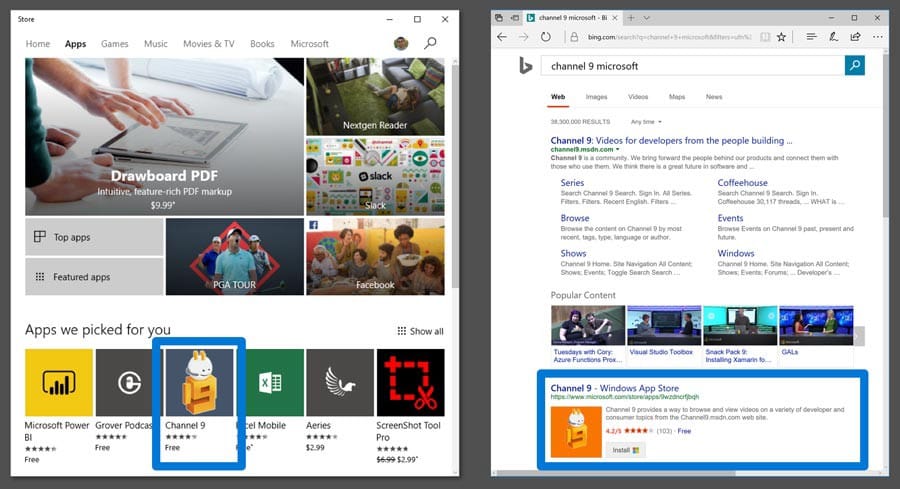Open the Edge Hub icon
The height and width of the screenshot is (489, 900).
coord(811,37)
